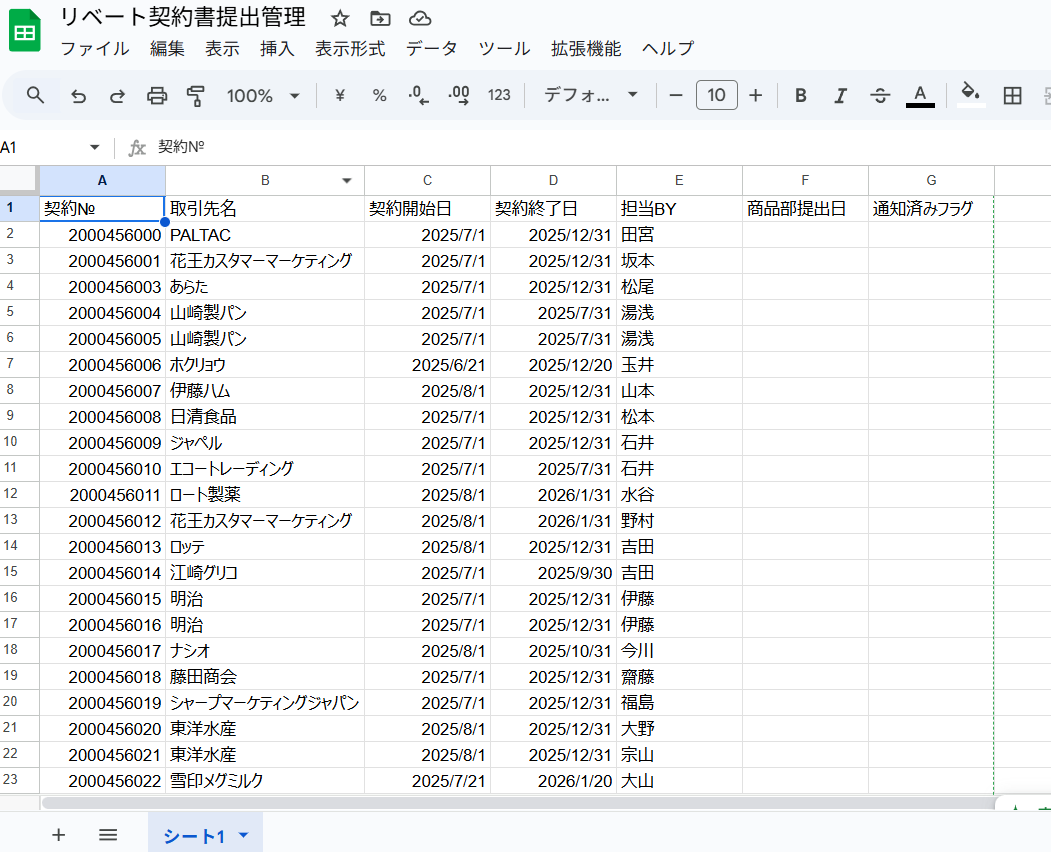Select the cell containing 雪印メグミルク
The height and width of the screenshot is (852, 1051).
click(265, 780)
